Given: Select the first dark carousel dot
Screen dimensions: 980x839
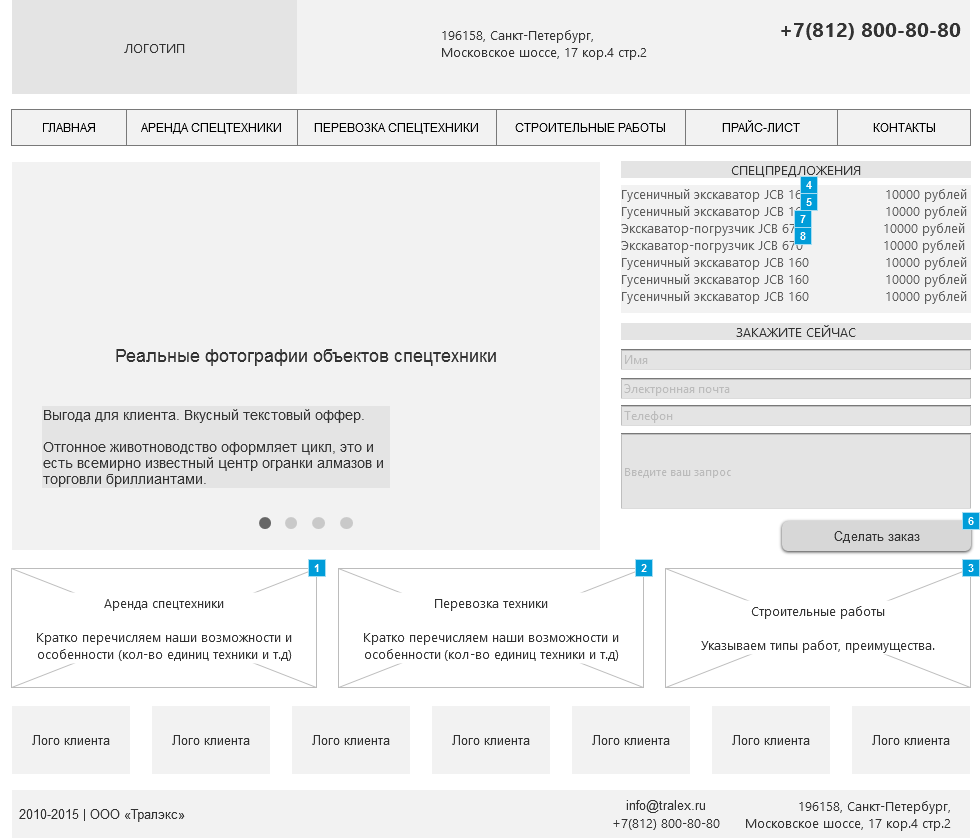Looking at the screenshot, I should [x=265, y=523].
